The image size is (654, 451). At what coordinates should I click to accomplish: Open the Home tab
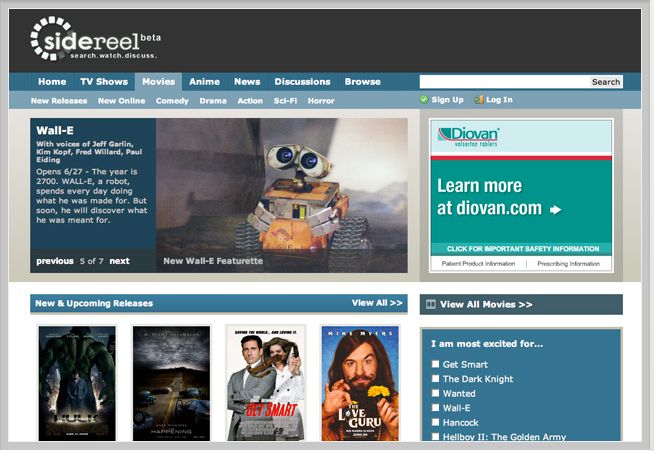tap(52, 82)
